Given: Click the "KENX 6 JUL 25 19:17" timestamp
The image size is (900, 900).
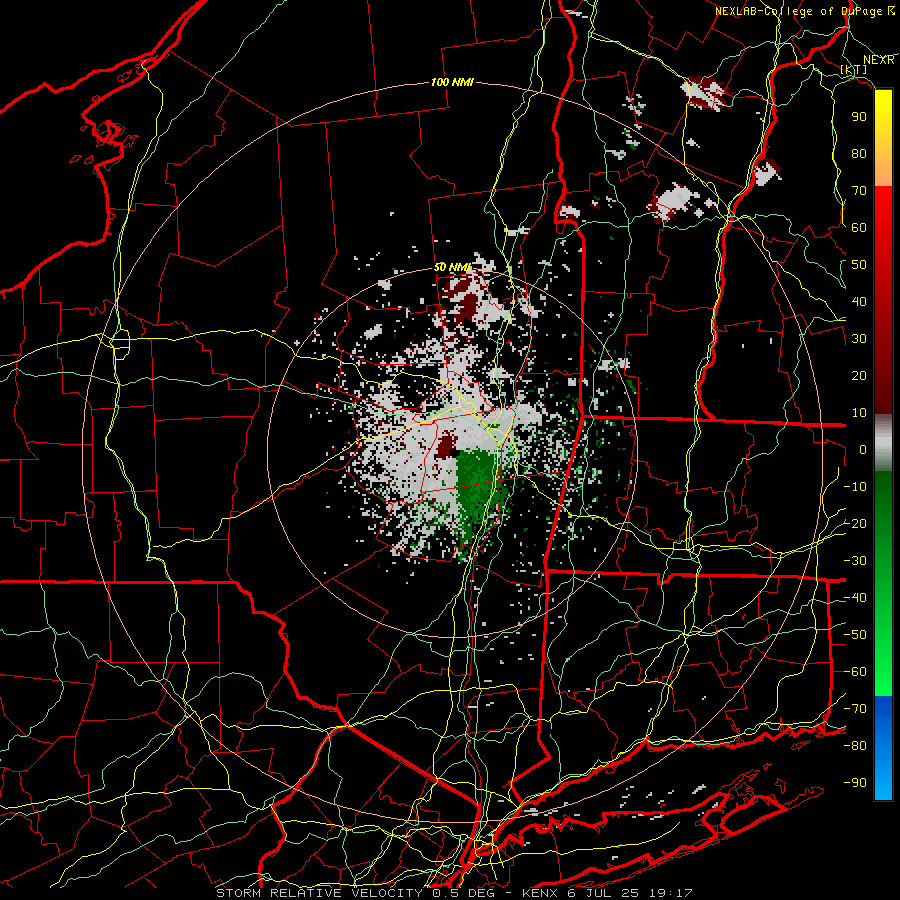Looking at the screenshot, I should (x=607, y=893).
